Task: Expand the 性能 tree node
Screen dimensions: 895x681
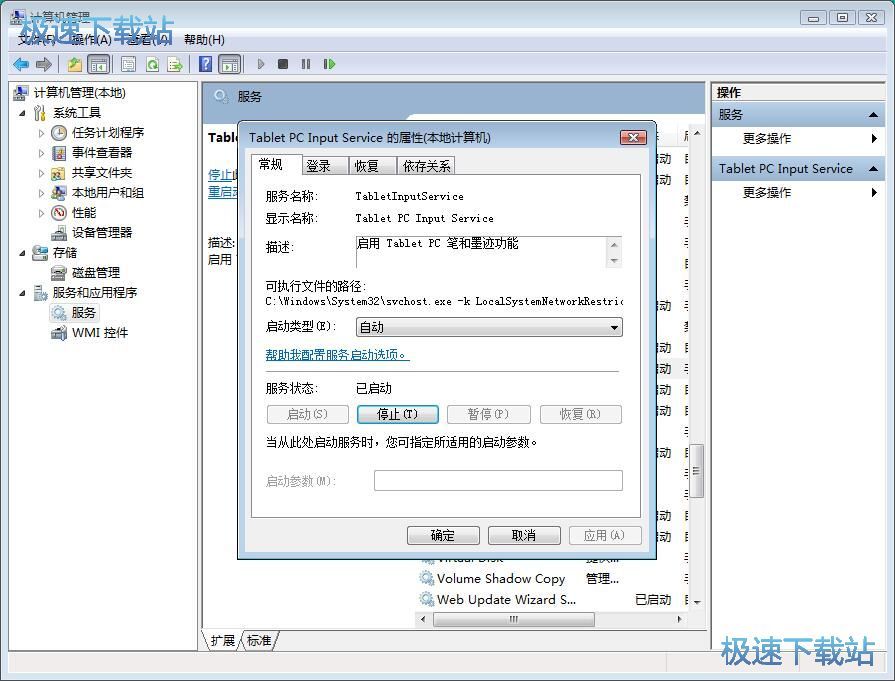Action: [41, 213]
